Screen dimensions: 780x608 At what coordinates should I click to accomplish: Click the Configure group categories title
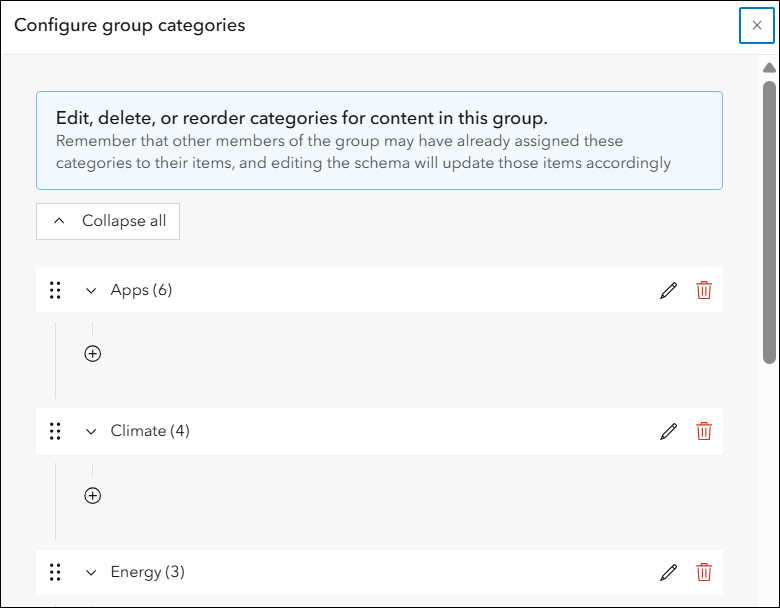(130, 25)
